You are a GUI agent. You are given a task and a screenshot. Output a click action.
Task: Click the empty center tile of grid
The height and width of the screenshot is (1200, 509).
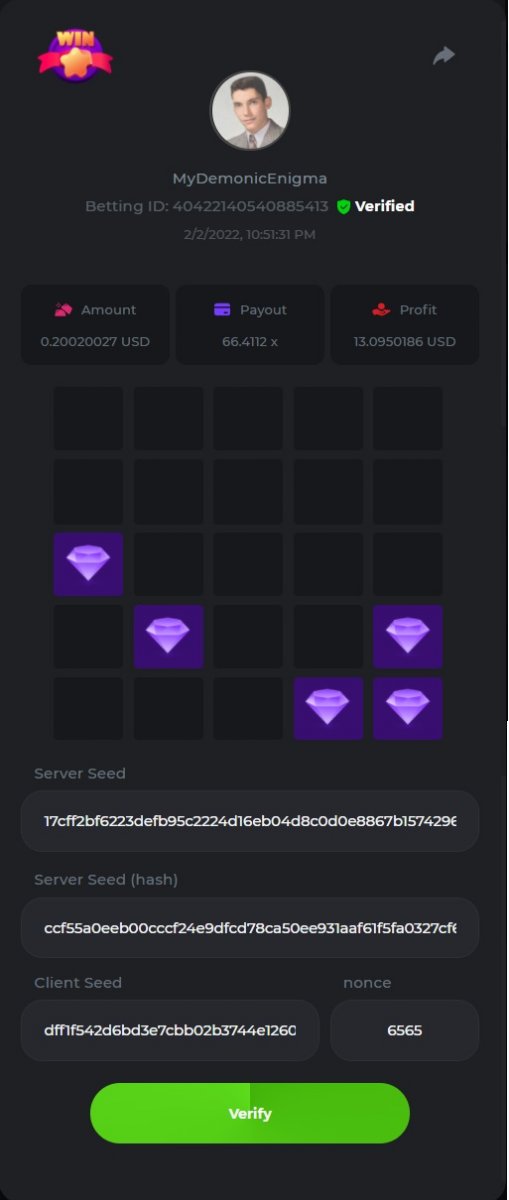[248, 564]
